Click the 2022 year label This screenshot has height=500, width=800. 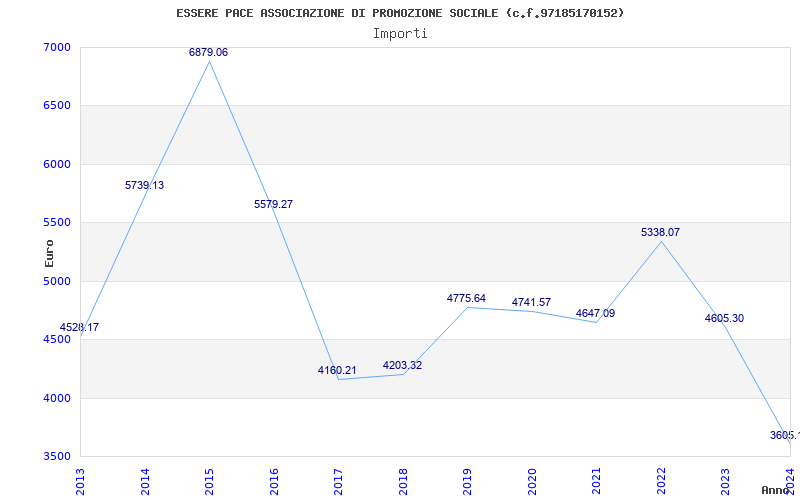coord(661,481)
